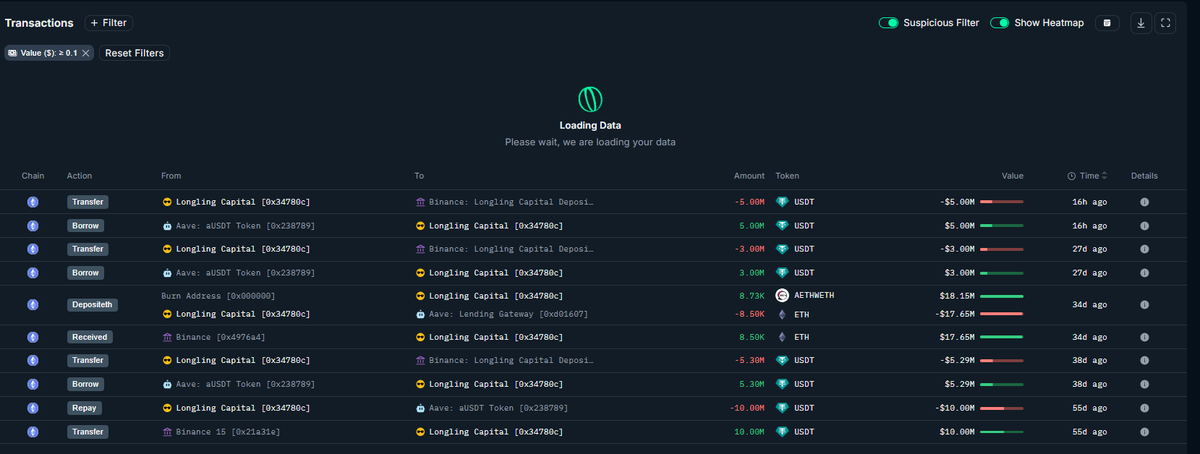Remove the Value ($) ≥ 0.1 filter chip
Screen dimensions: 1200x454
click(x=86, y=53)
